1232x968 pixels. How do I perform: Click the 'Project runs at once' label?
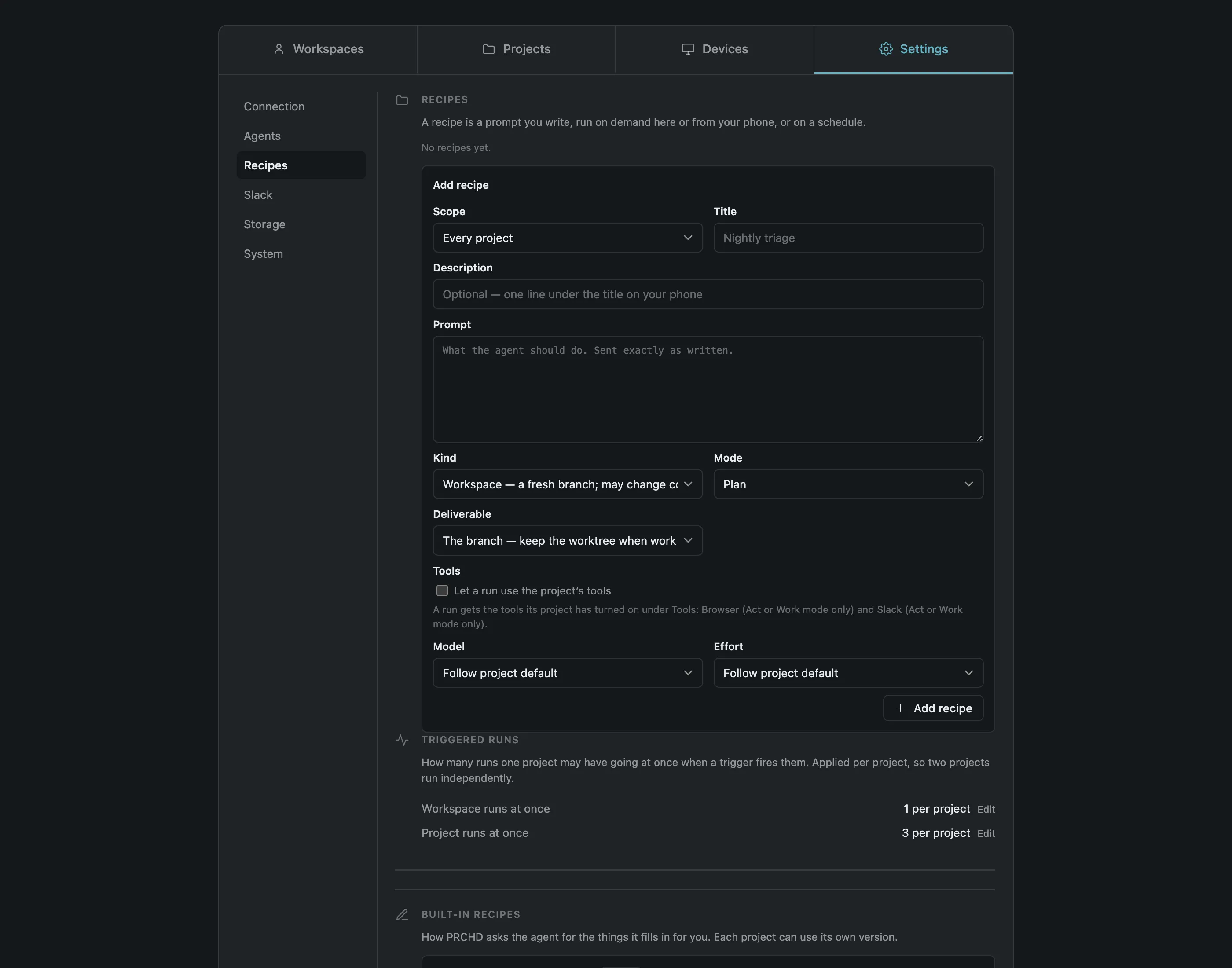point(474,833)
